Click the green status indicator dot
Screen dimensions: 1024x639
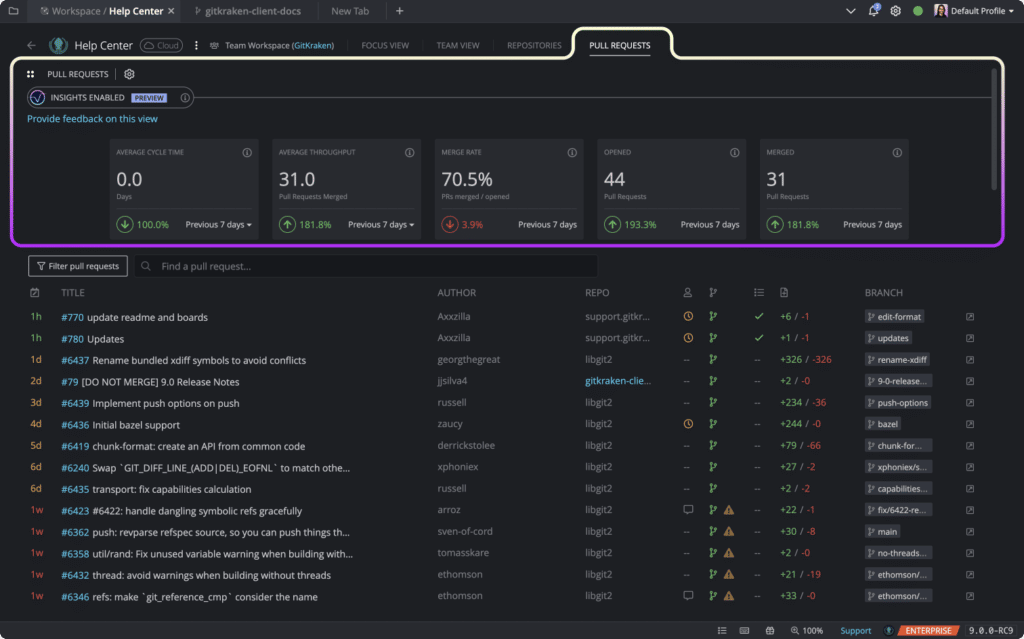[x=918, y=11]
